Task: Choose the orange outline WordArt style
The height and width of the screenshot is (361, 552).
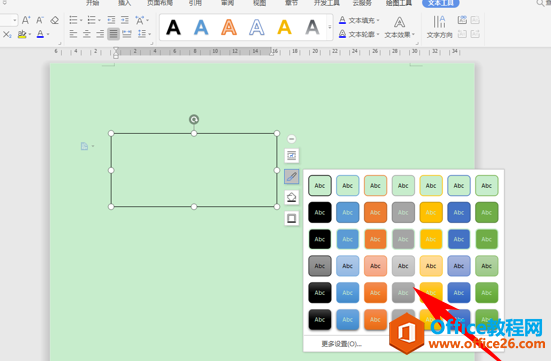Action: pyautogui.click(x=229, y=27)
